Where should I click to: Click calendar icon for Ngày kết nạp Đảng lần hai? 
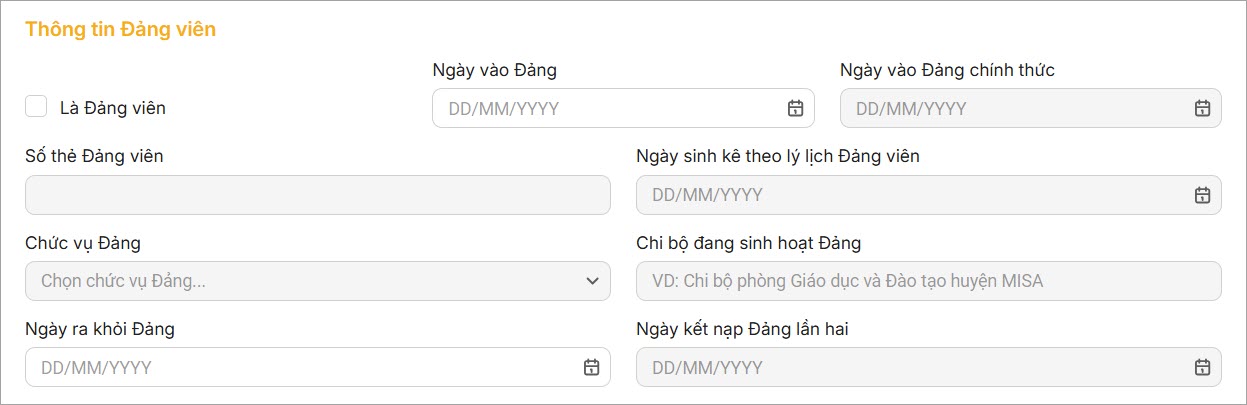(1202, 367)
